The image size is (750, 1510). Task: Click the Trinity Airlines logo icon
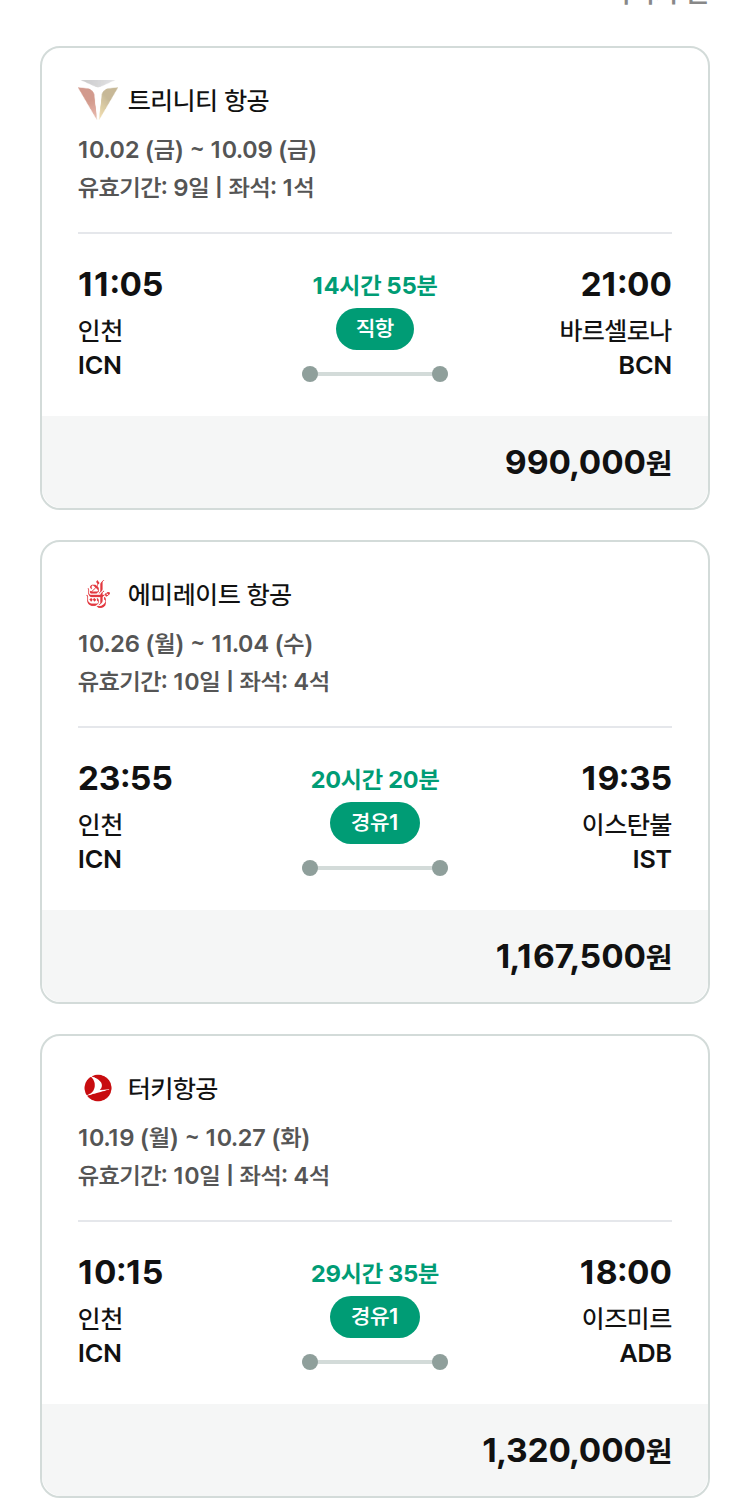pyautogui.click(x=97, y=100)
